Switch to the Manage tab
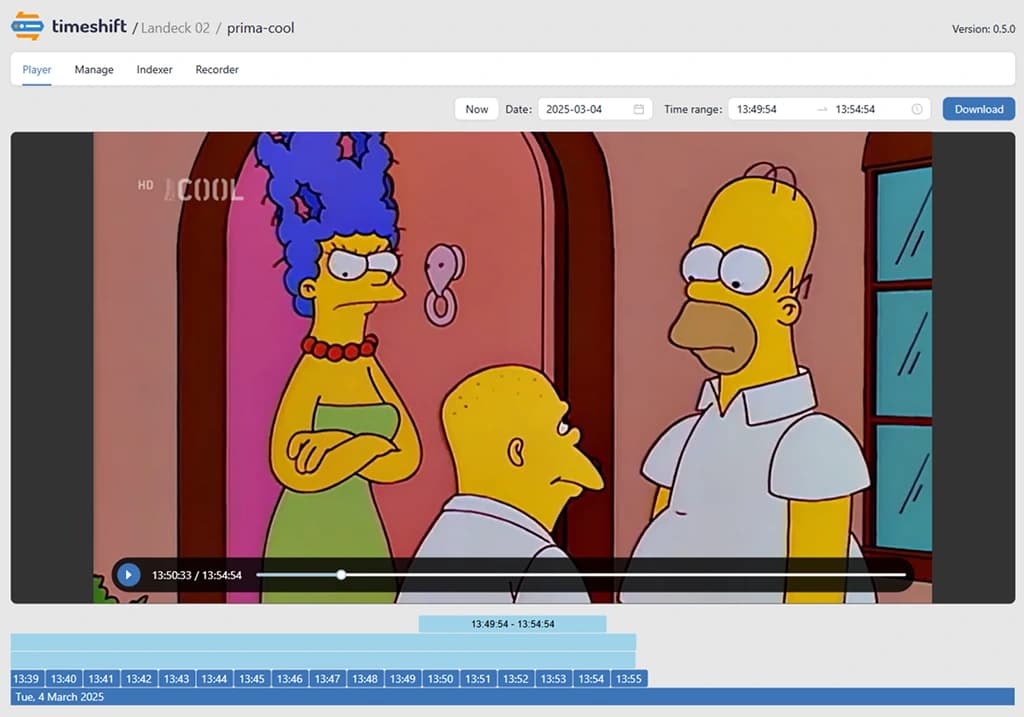This screenshot has width=1024, height=717. (x=94, y=70)
